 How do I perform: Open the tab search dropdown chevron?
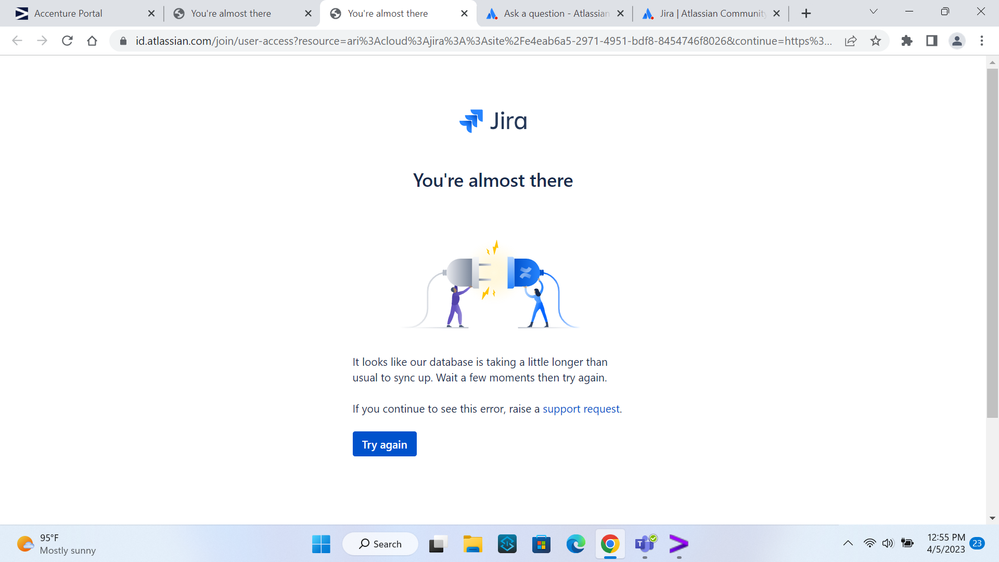click(x=873, y=11)
